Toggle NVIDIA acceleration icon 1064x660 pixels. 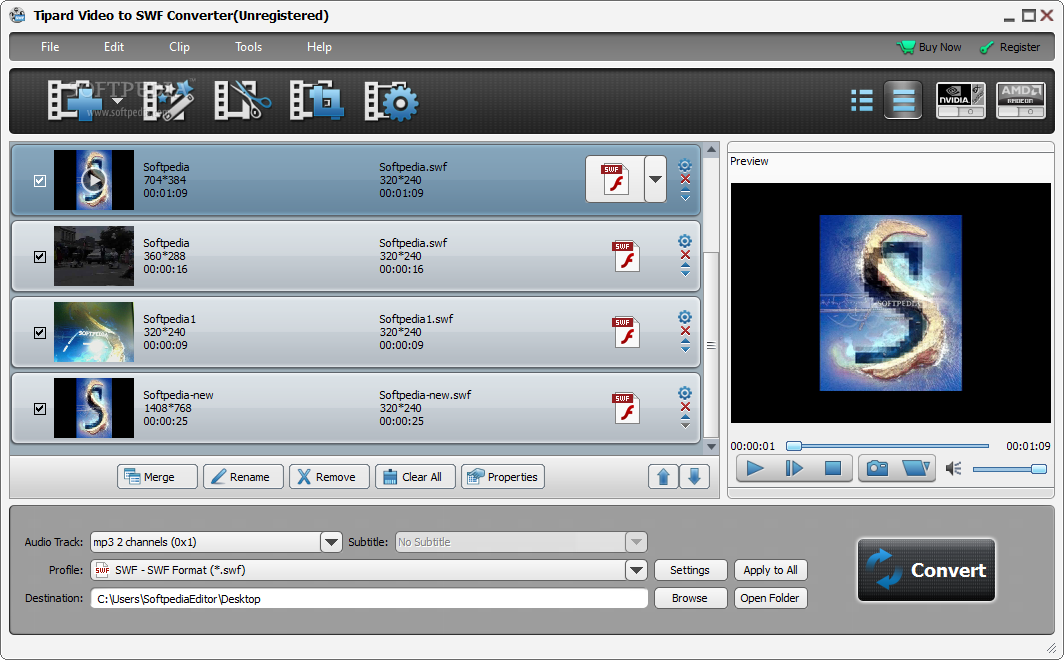point(961,100)
